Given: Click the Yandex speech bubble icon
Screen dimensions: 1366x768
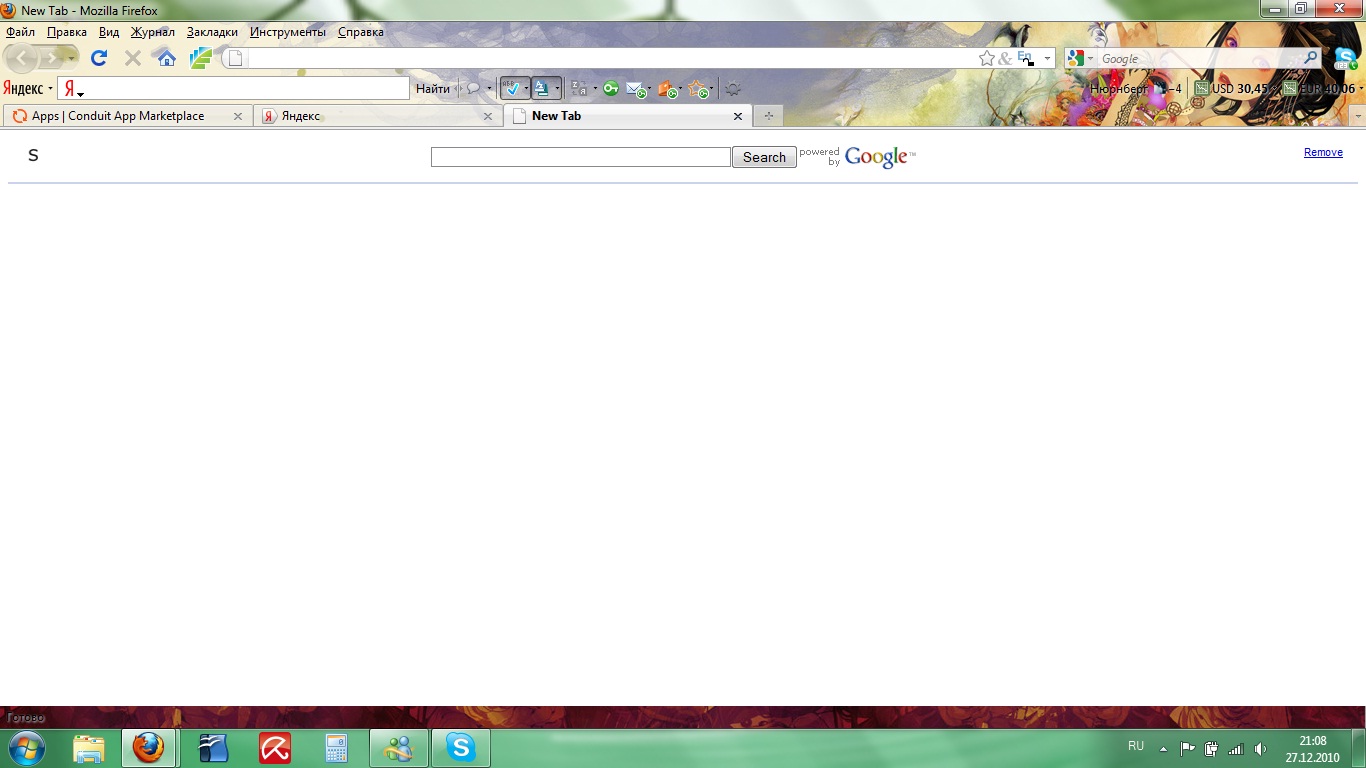Looking at the screenshot, I should (474, 89).
